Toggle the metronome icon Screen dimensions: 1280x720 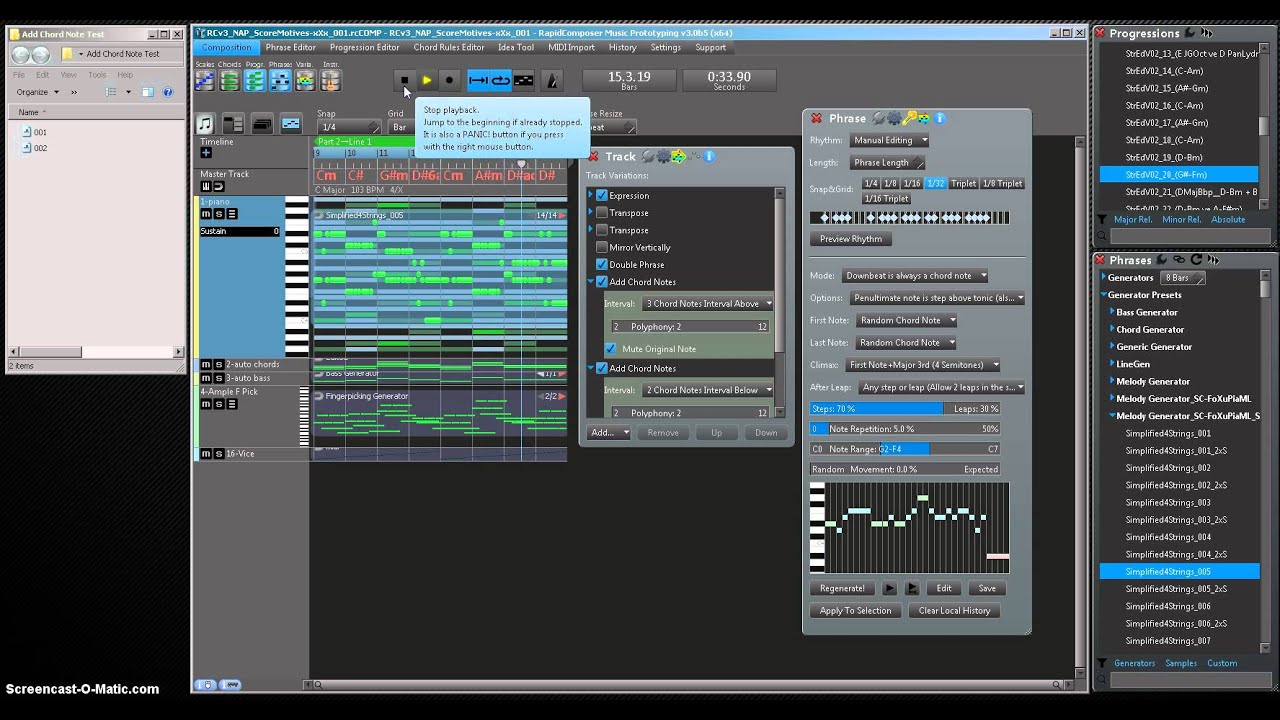click(552, 80)
